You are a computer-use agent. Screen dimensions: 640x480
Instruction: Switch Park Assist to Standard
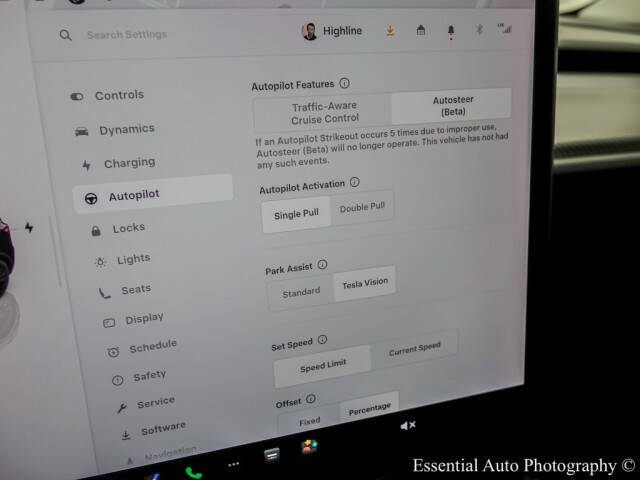coord(300,292)
